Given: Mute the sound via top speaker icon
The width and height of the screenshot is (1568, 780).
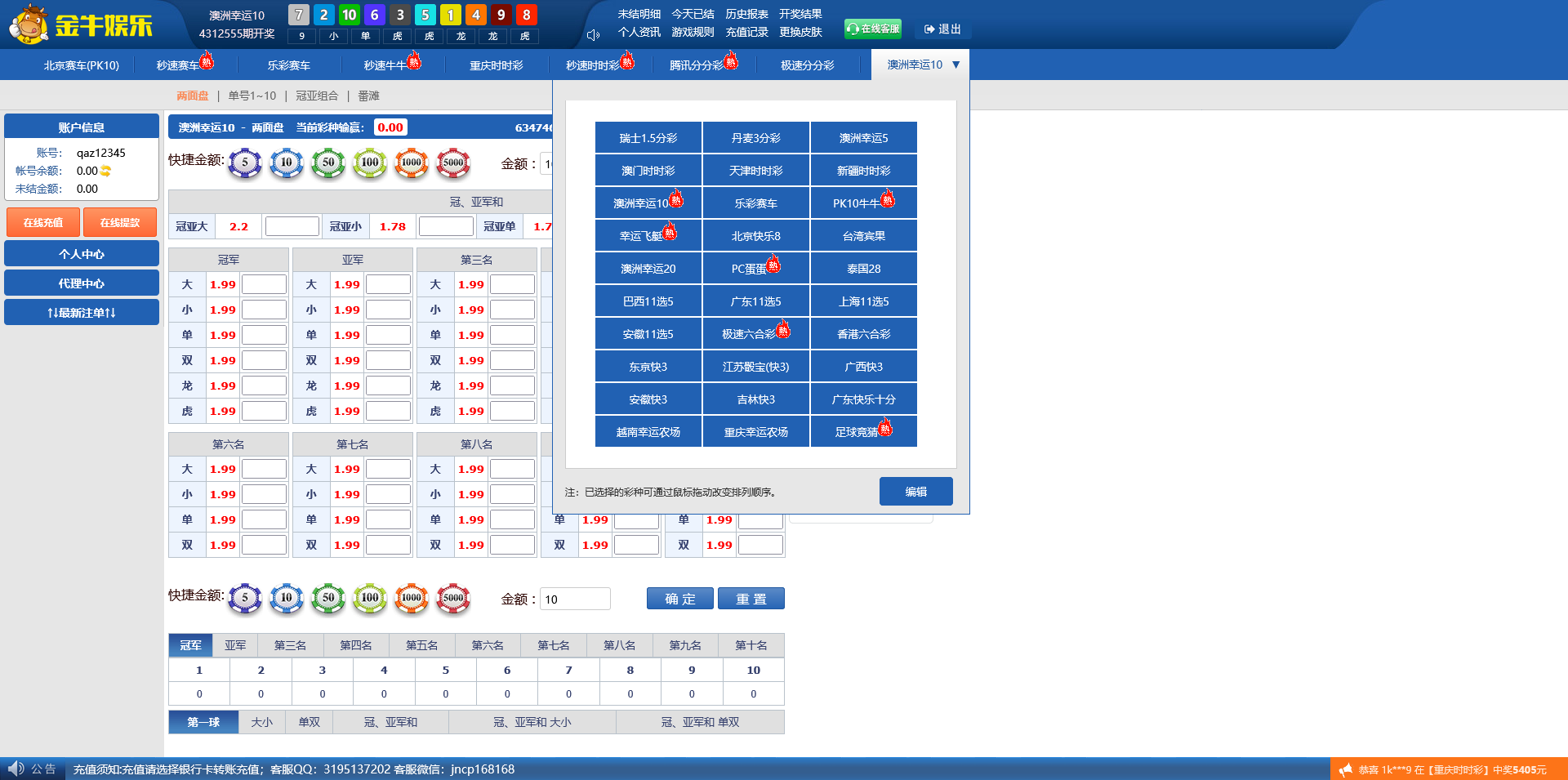Looking at the screenshot, I should click(594, 34).
